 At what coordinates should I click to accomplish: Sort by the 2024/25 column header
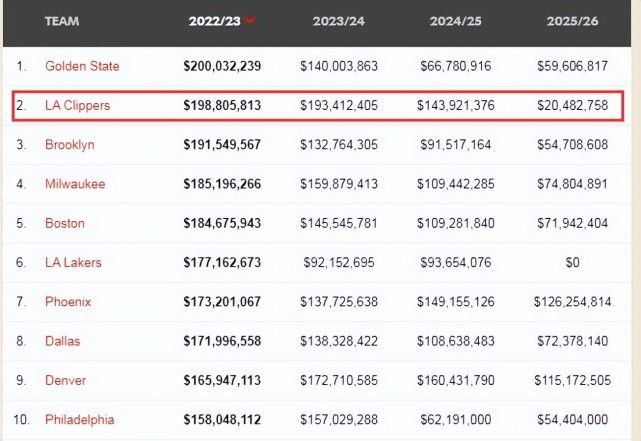click(x=457, y=21)
